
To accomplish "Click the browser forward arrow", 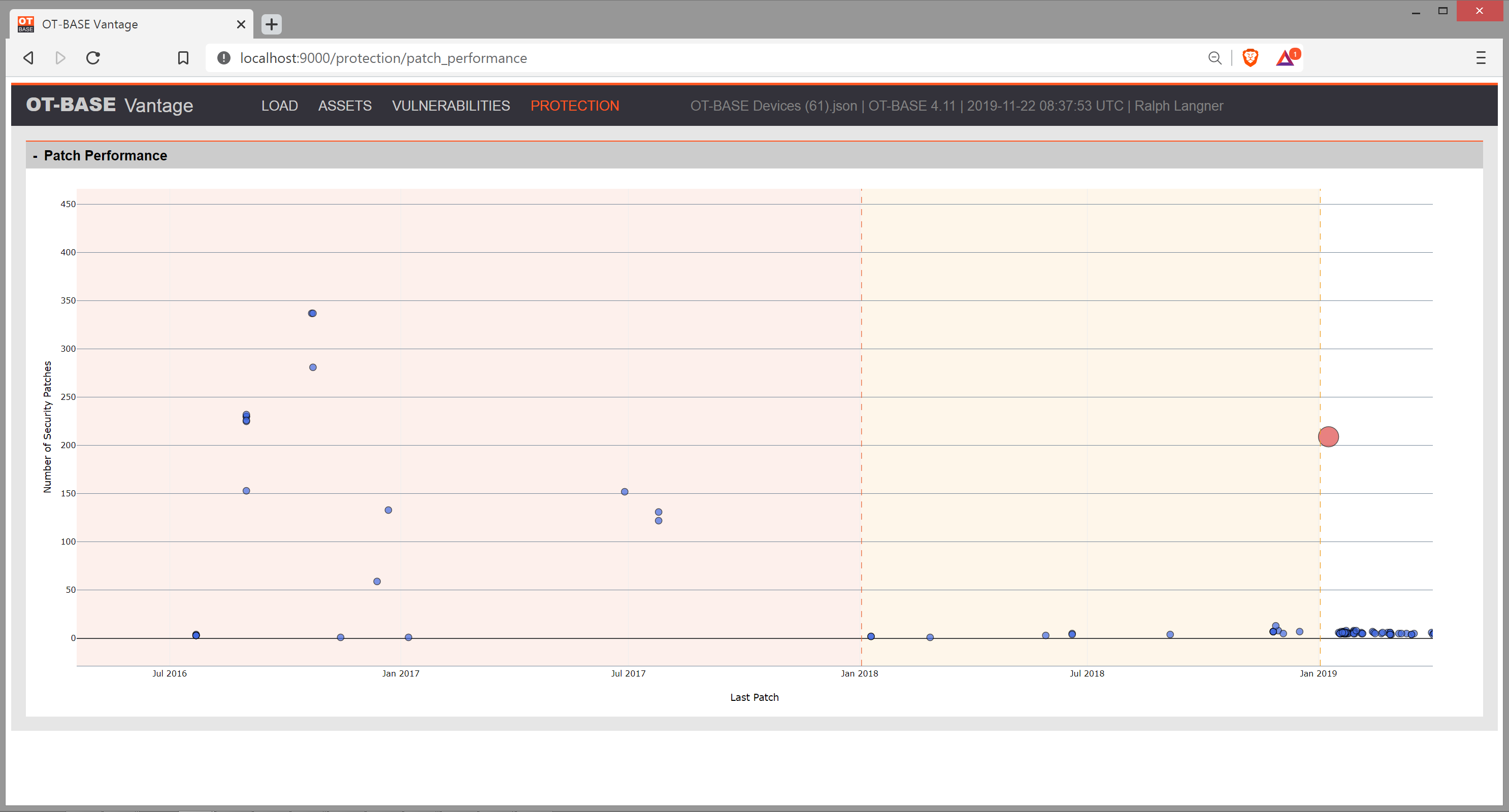I will [x=60, y=58].
